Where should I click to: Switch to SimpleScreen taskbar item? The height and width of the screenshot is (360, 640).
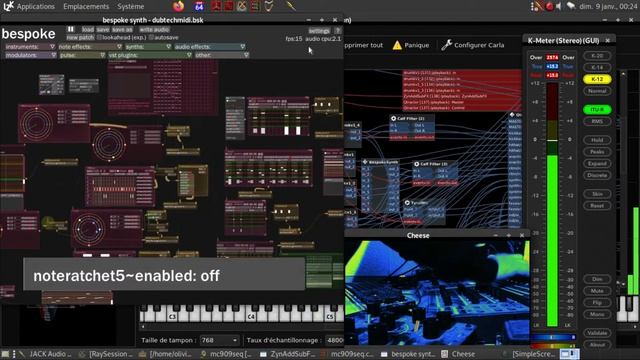click(x=529, y=354)
